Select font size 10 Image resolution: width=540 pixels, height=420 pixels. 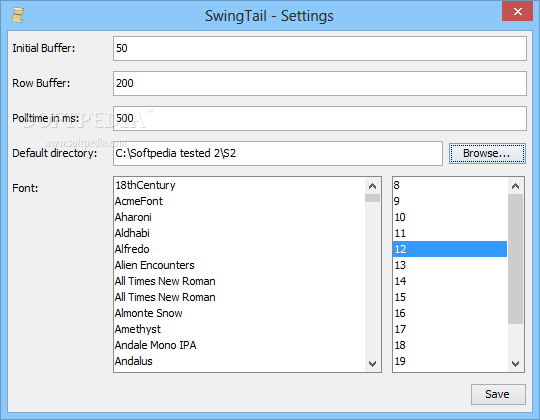450,217
